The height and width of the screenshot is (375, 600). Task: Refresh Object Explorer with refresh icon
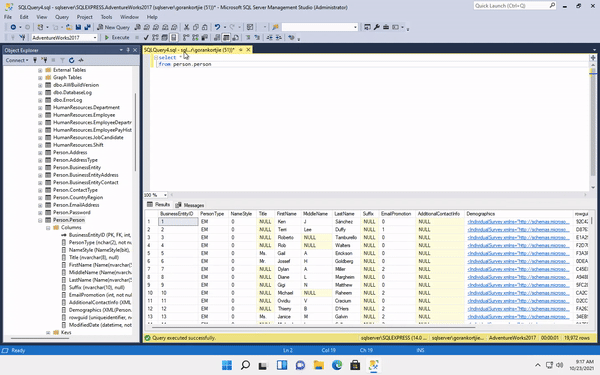point(72,60)
